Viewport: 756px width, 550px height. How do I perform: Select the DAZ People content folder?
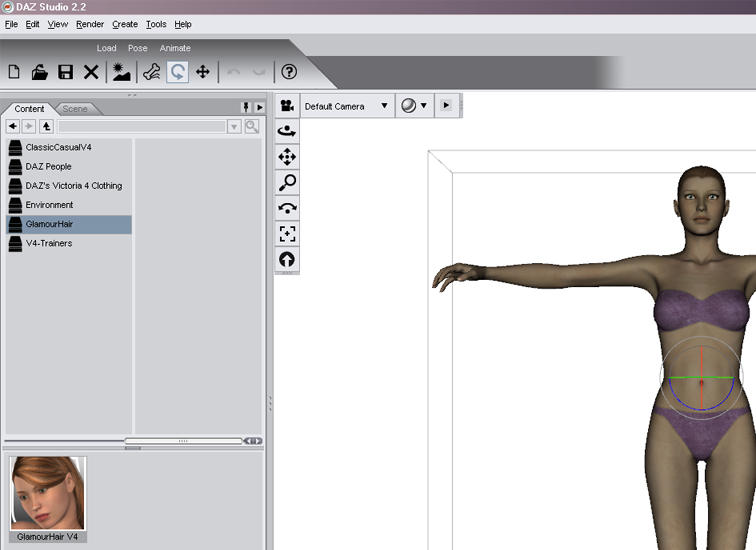pos(48,167)
